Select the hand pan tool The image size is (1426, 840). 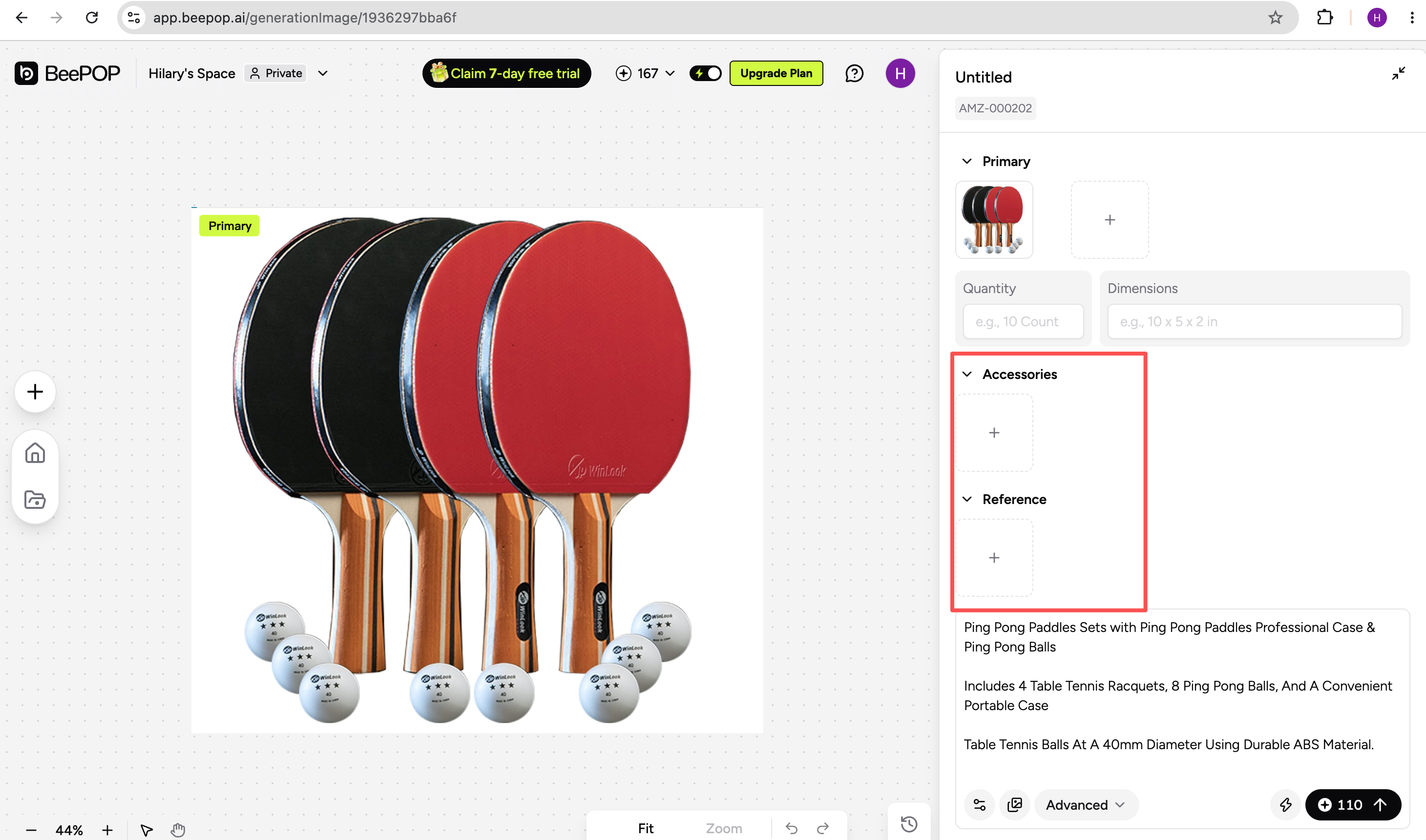[178, 830]
